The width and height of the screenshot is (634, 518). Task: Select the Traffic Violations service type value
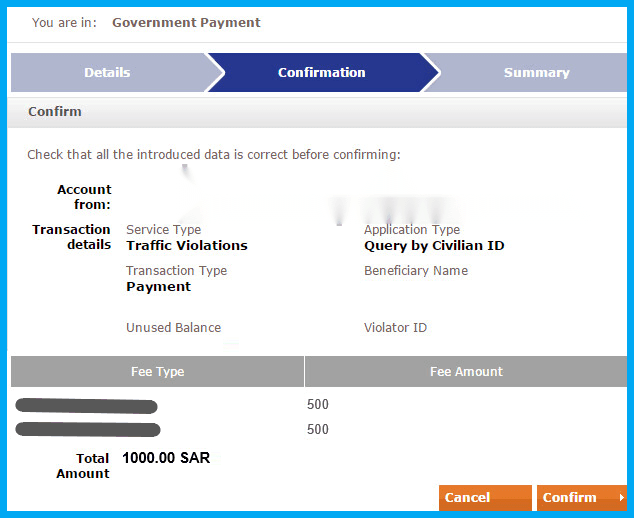(x=187, y=245)
